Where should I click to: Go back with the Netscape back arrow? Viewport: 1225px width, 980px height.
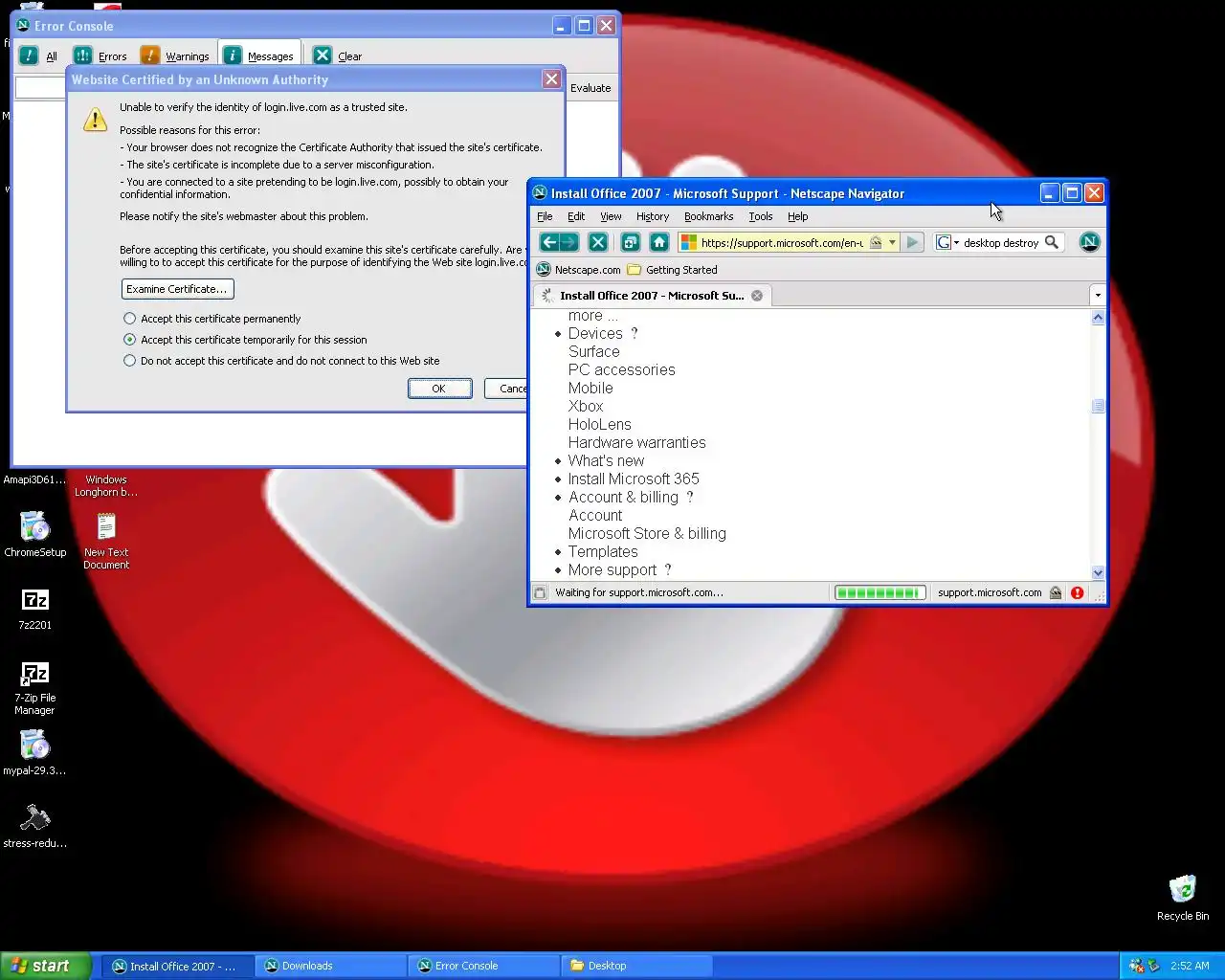pyautogui.click(x=549, y=242)
